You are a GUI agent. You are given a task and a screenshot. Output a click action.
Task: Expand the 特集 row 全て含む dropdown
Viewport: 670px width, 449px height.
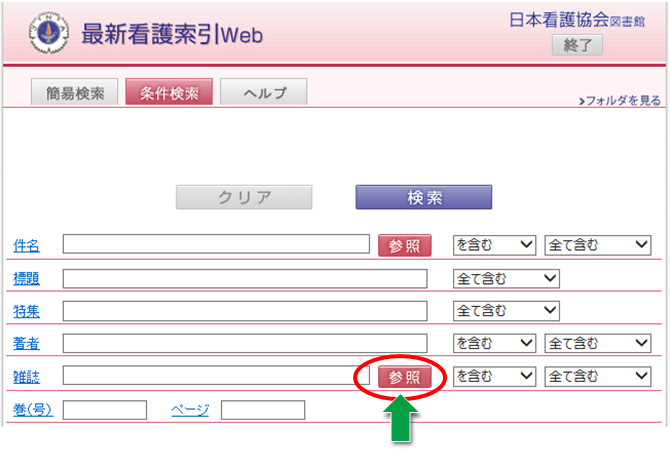(x=506, y=311)
